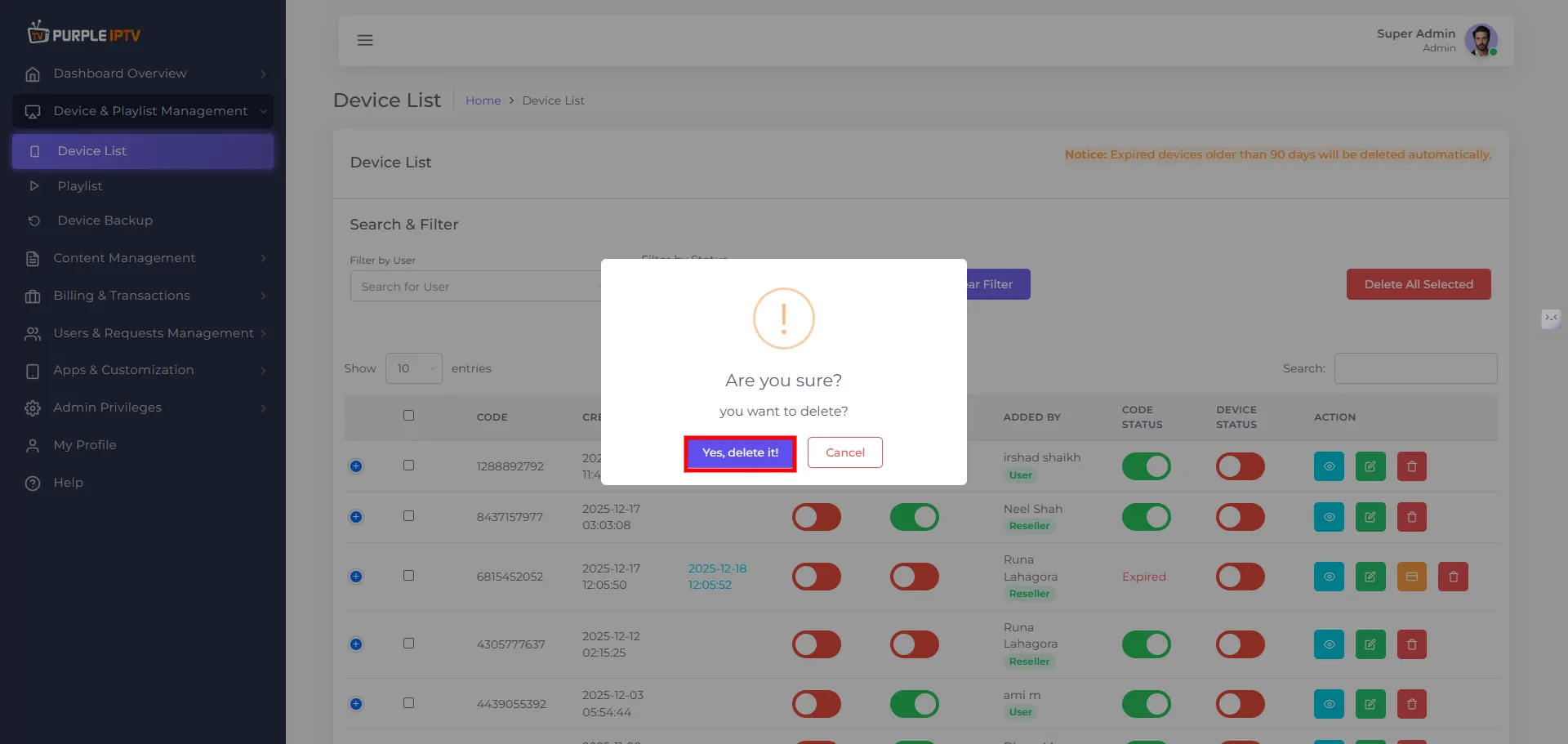Screen dimensions: 1568x744
Task: View device 4305777637 details
Action: (1329, 644)
